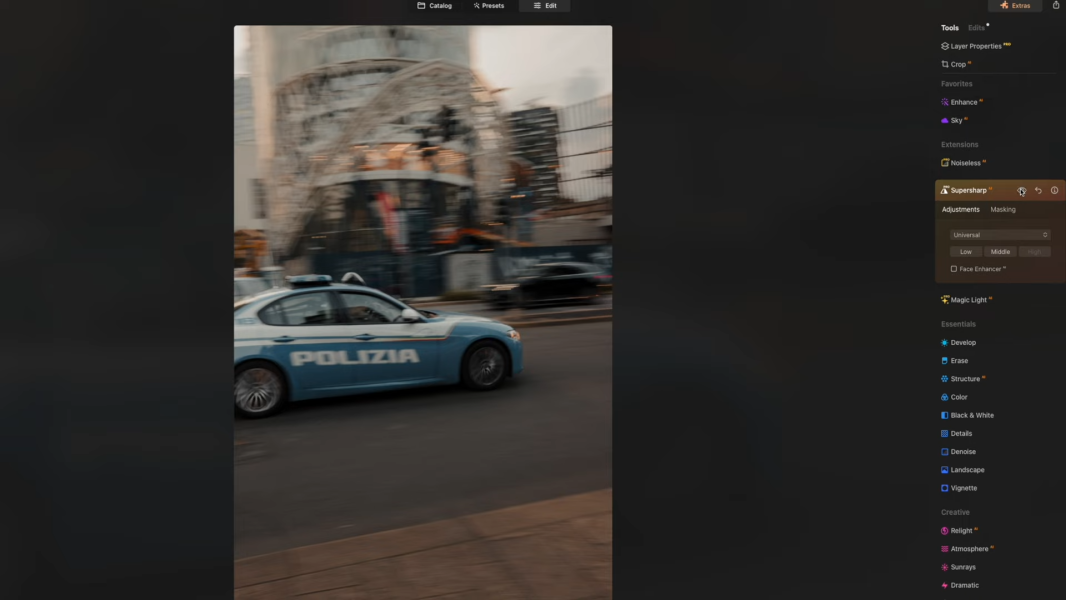Click the Creative section heading
The image size is (1066, 600).
[x=955, y=512]
